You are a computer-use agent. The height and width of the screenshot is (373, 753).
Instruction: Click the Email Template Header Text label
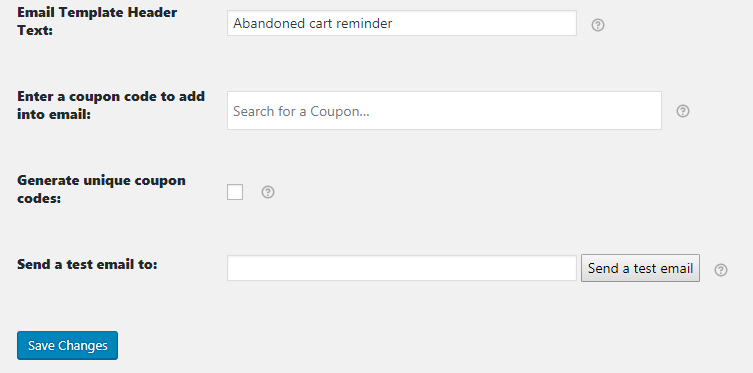point(97,21)
